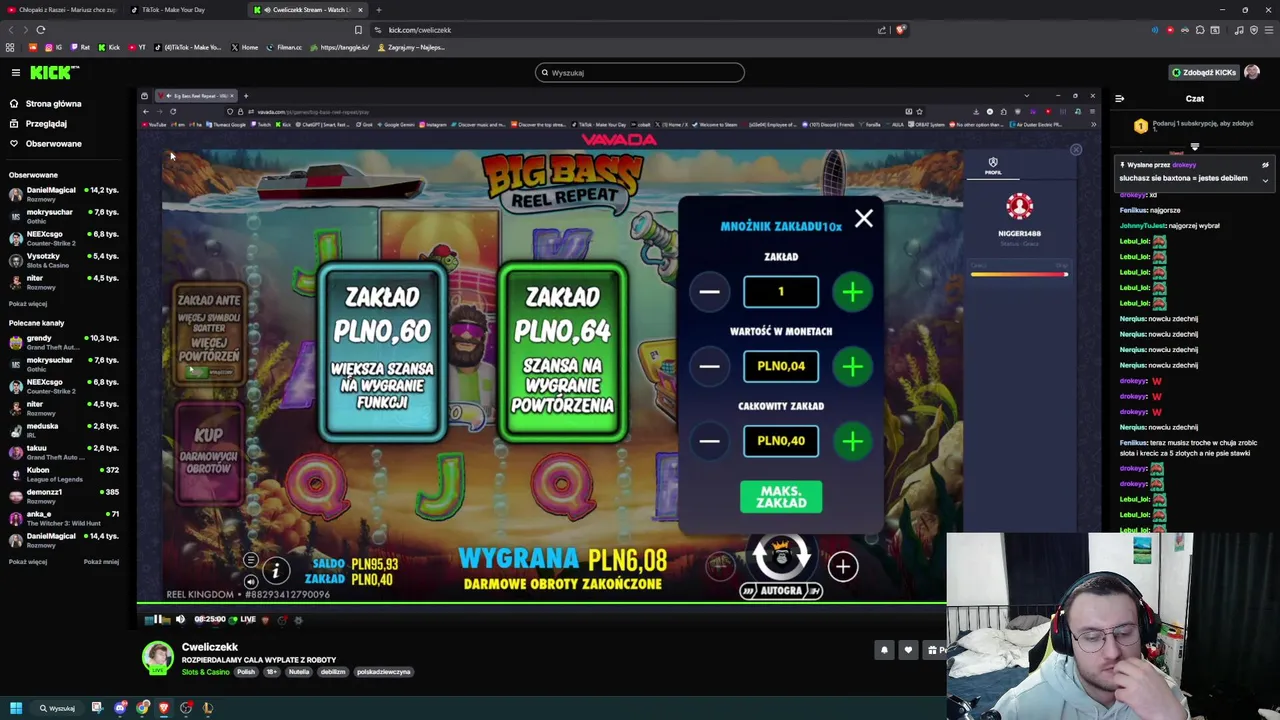This screenshot has height=720, width=1280.
Task: Open anka_e Witcher 3 channel
Action: [64, 519]
